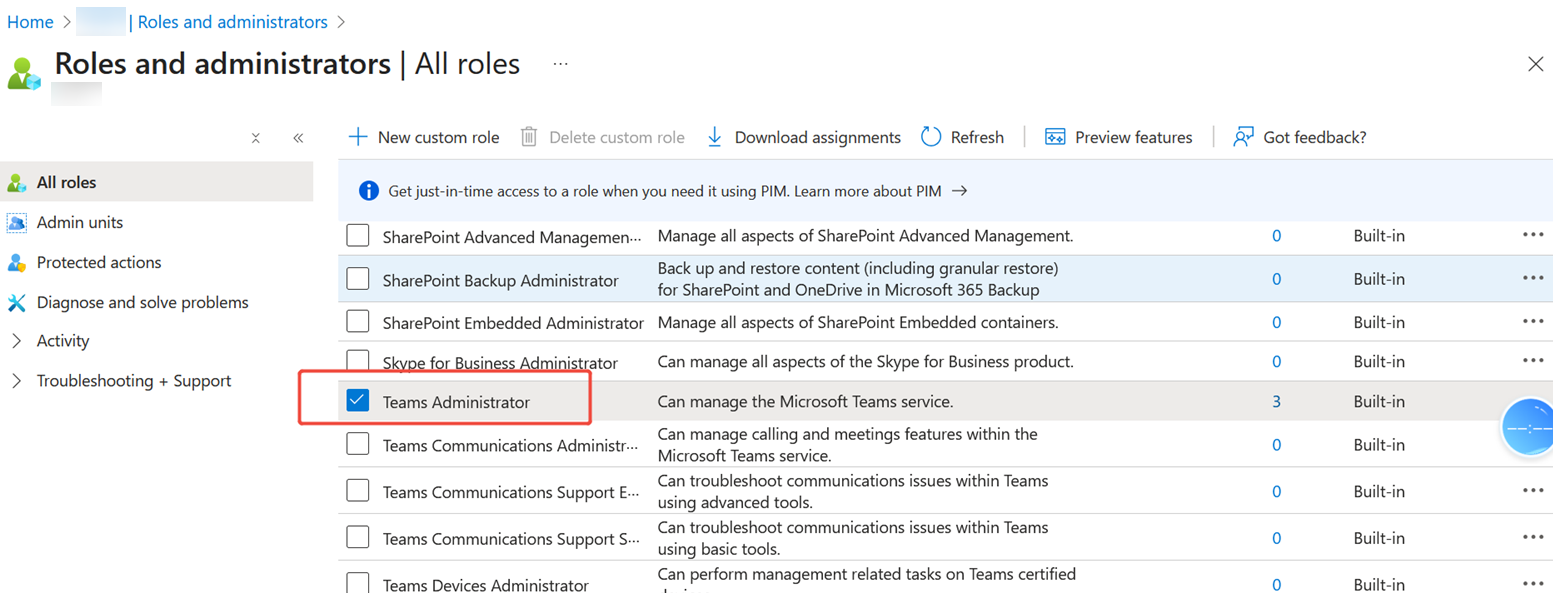Check the SharePoint Backup Administrator checkbox
This screenshot has height=601, width=1553.
click(x=357, y=279)
